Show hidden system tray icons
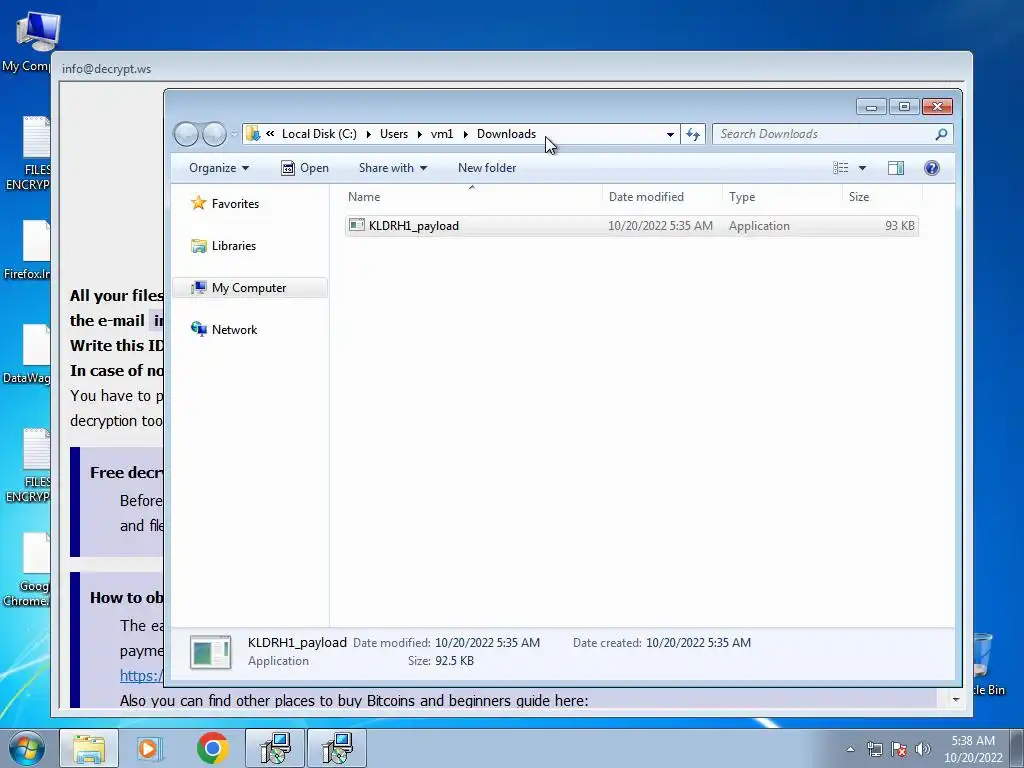 [x=850, y=749]
